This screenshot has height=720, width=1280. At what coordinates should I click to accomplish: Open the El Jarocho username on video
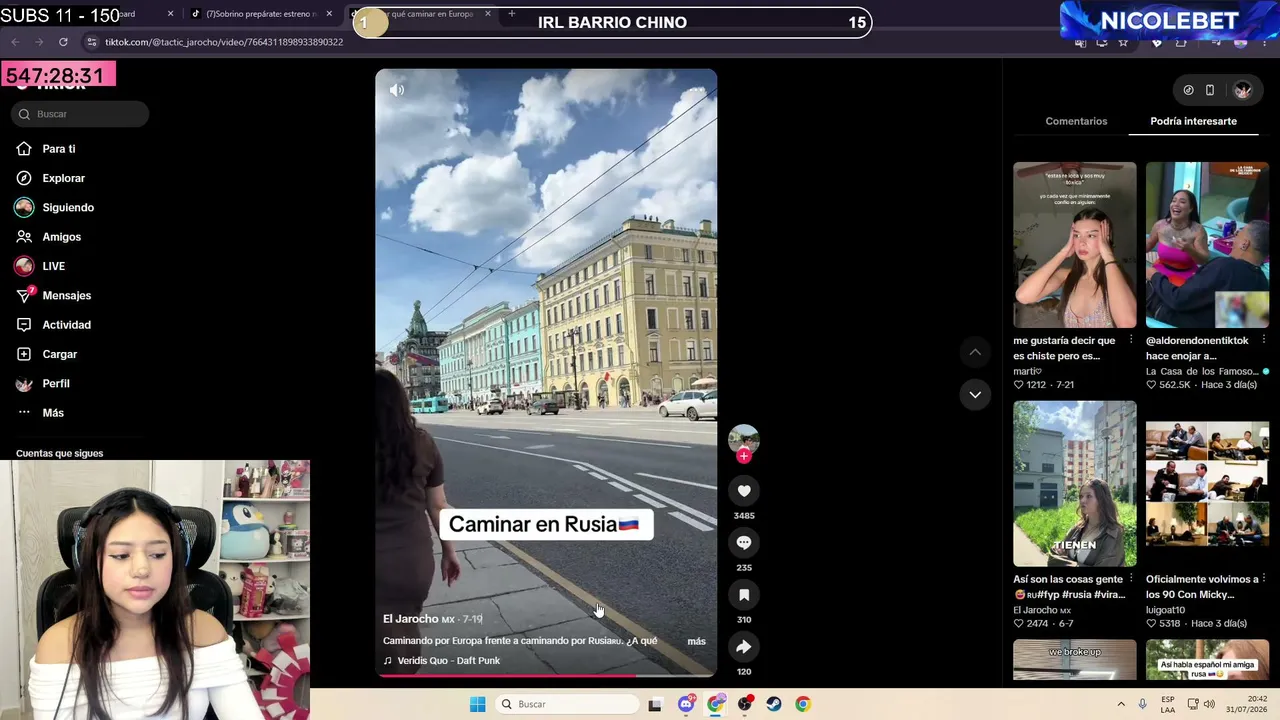411,619
